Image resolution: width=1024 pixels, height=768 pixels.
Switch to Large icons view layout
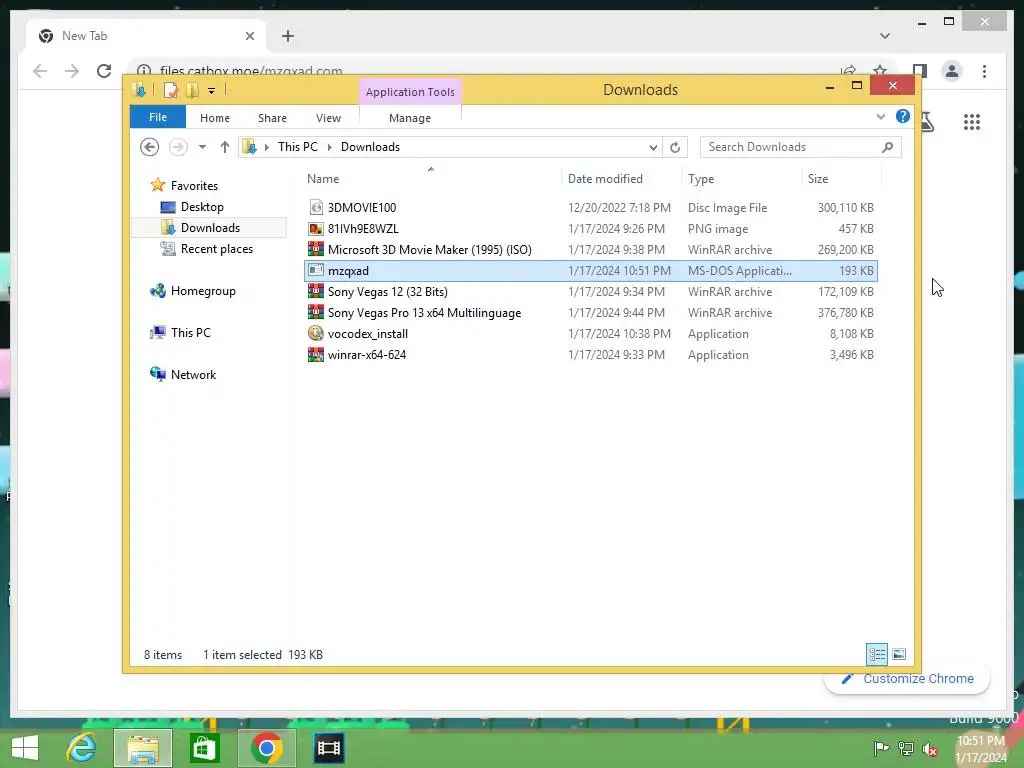point(899,654)
